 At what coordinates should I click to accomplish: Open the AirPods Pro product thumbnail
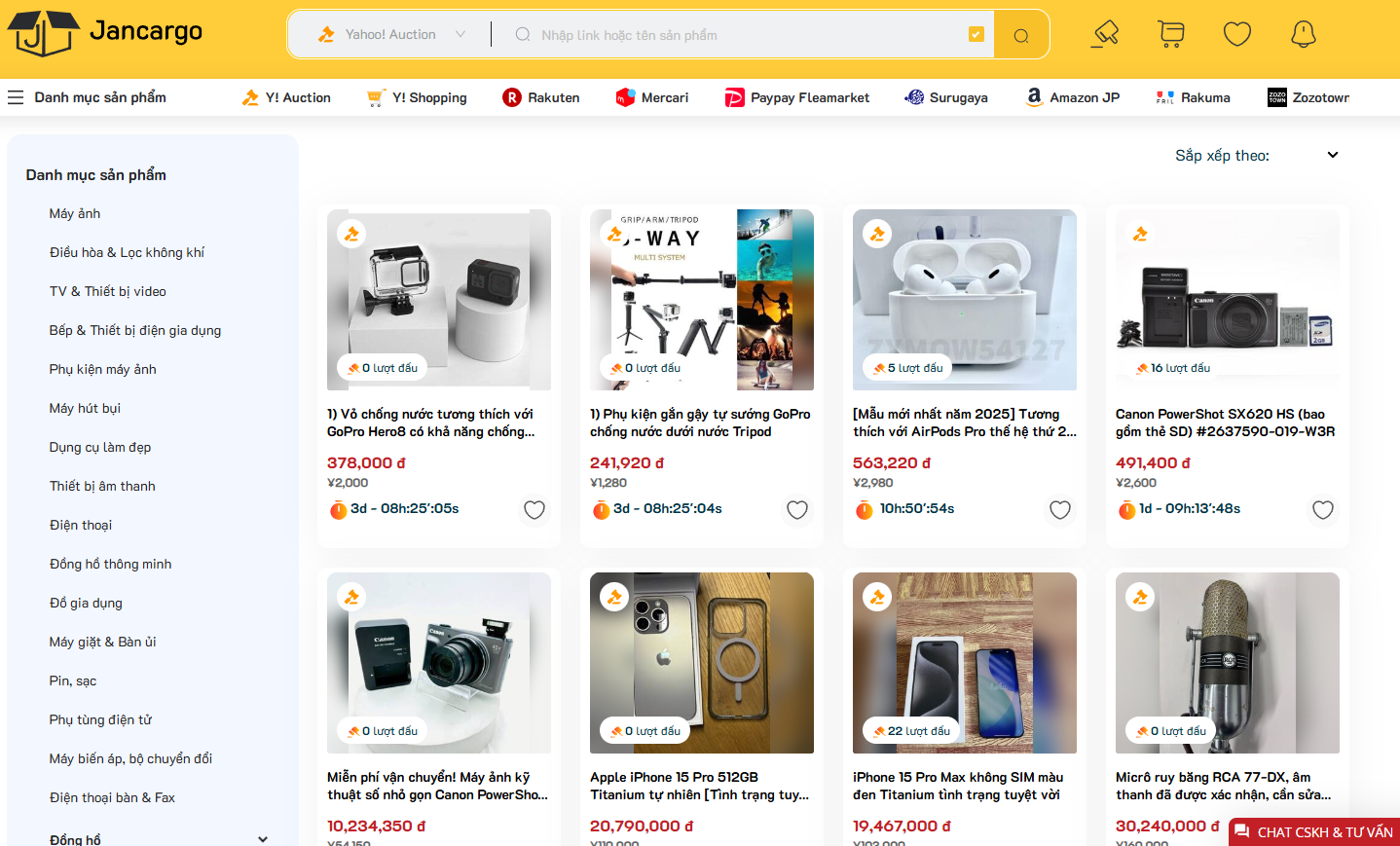[x=964, y=299]
